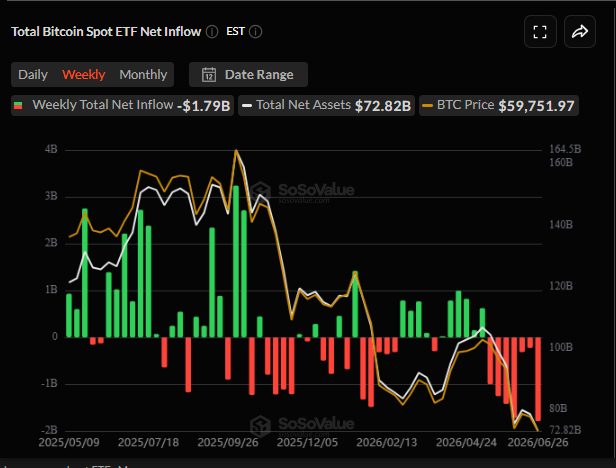
Task: Open info icon next to Net Inflow title
Action: click(212, 32)
